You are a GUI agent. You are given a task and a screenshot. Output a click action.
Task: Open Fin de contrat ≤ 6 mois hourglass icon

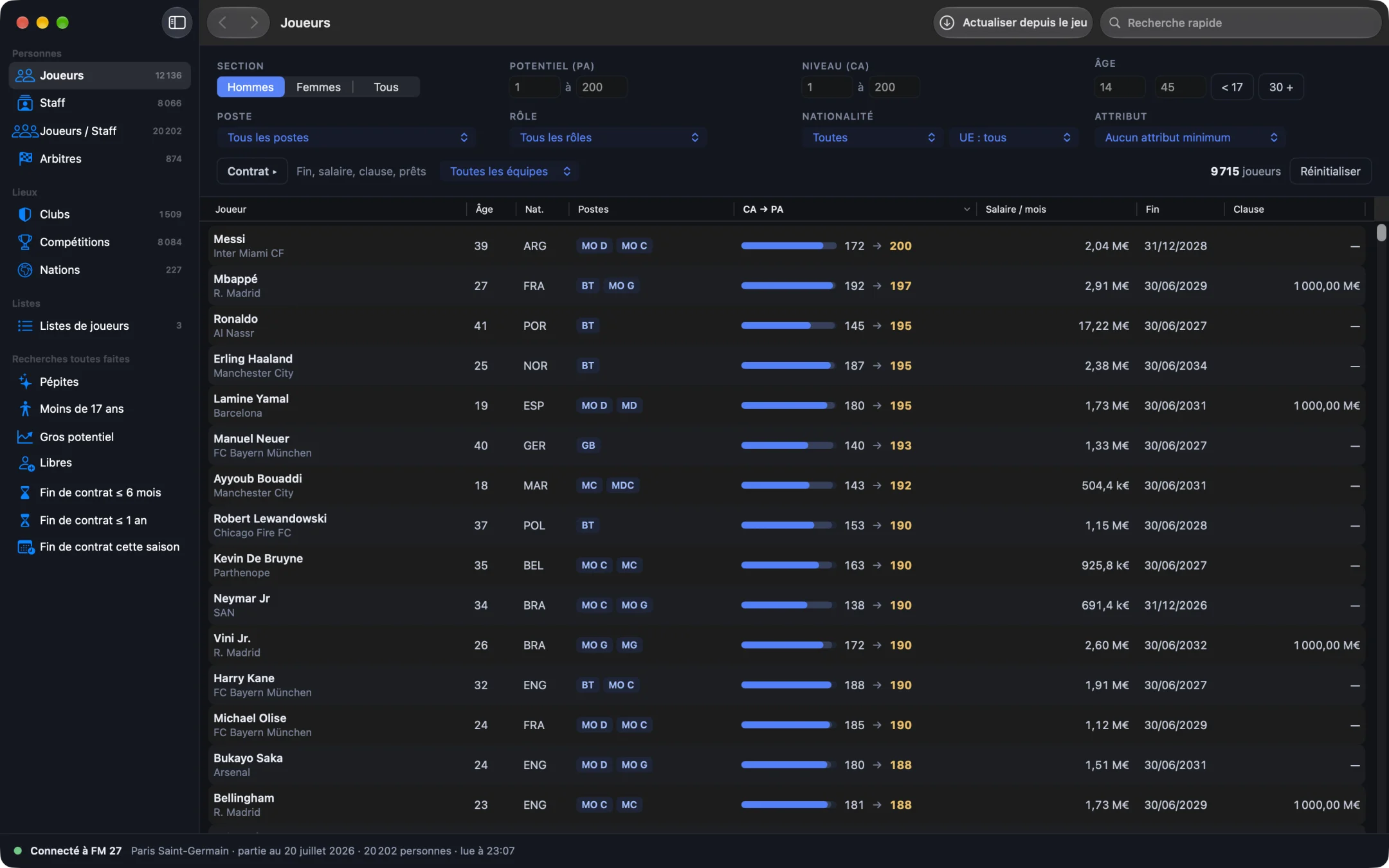pos(24,493)
